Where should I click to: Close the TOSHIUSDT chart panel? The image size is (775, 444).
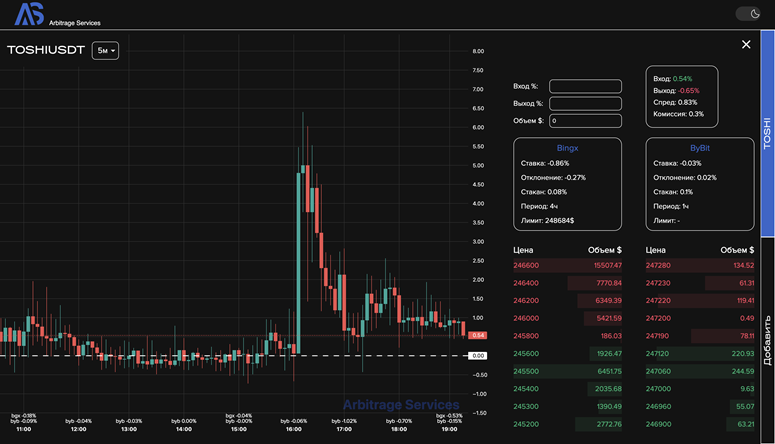(x=745, y=44)
